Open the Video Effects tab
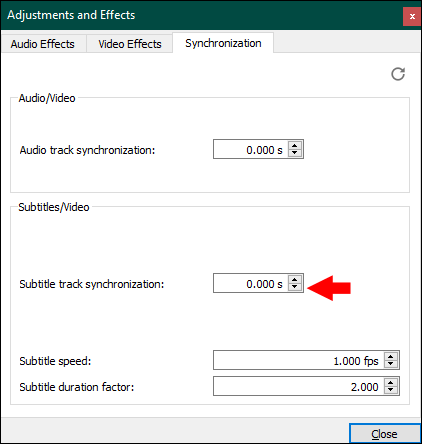422x444 pixels. [130, 44]
